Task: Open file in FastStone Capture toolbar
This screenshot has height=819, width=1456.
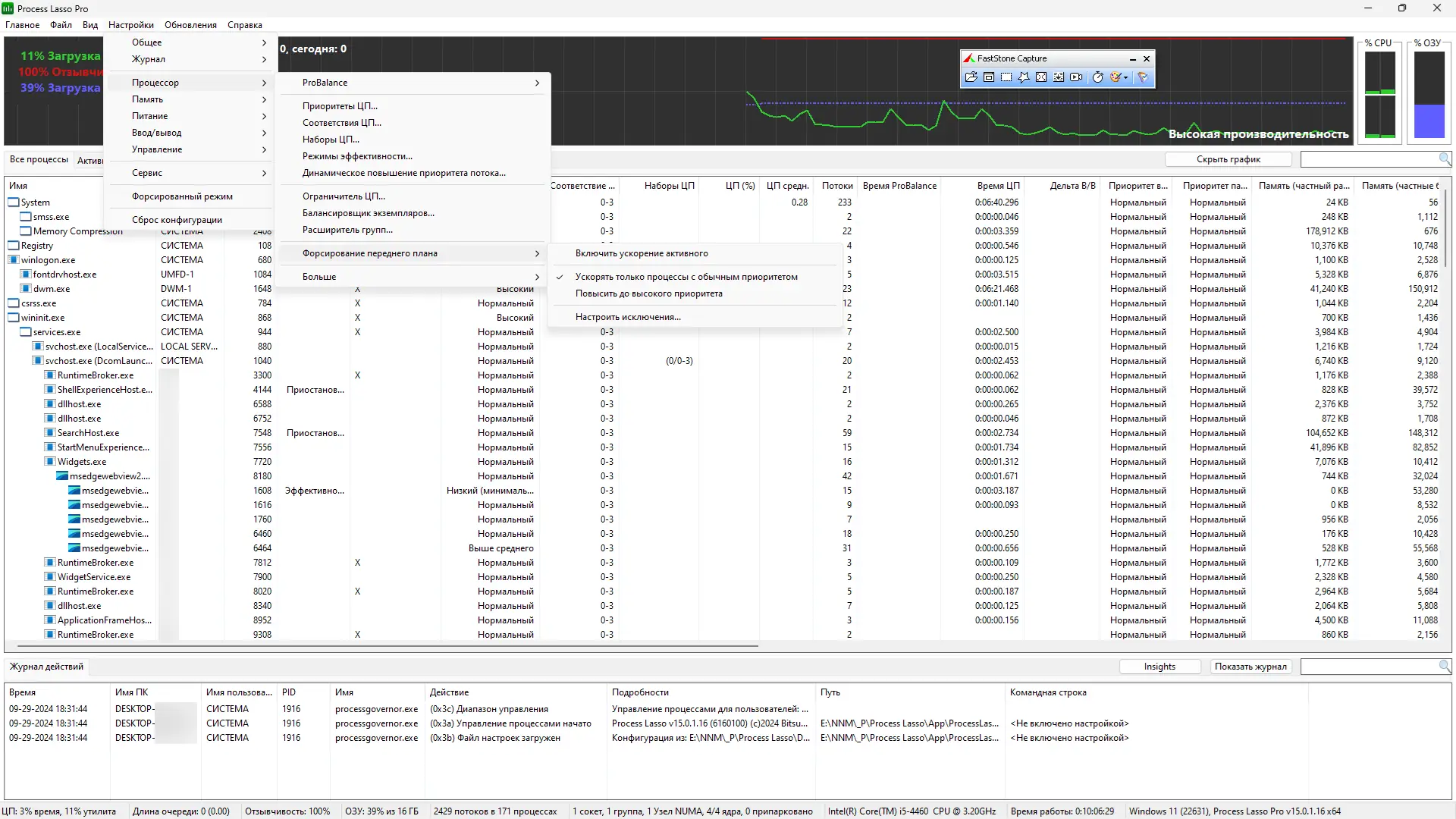Action: 971,77
